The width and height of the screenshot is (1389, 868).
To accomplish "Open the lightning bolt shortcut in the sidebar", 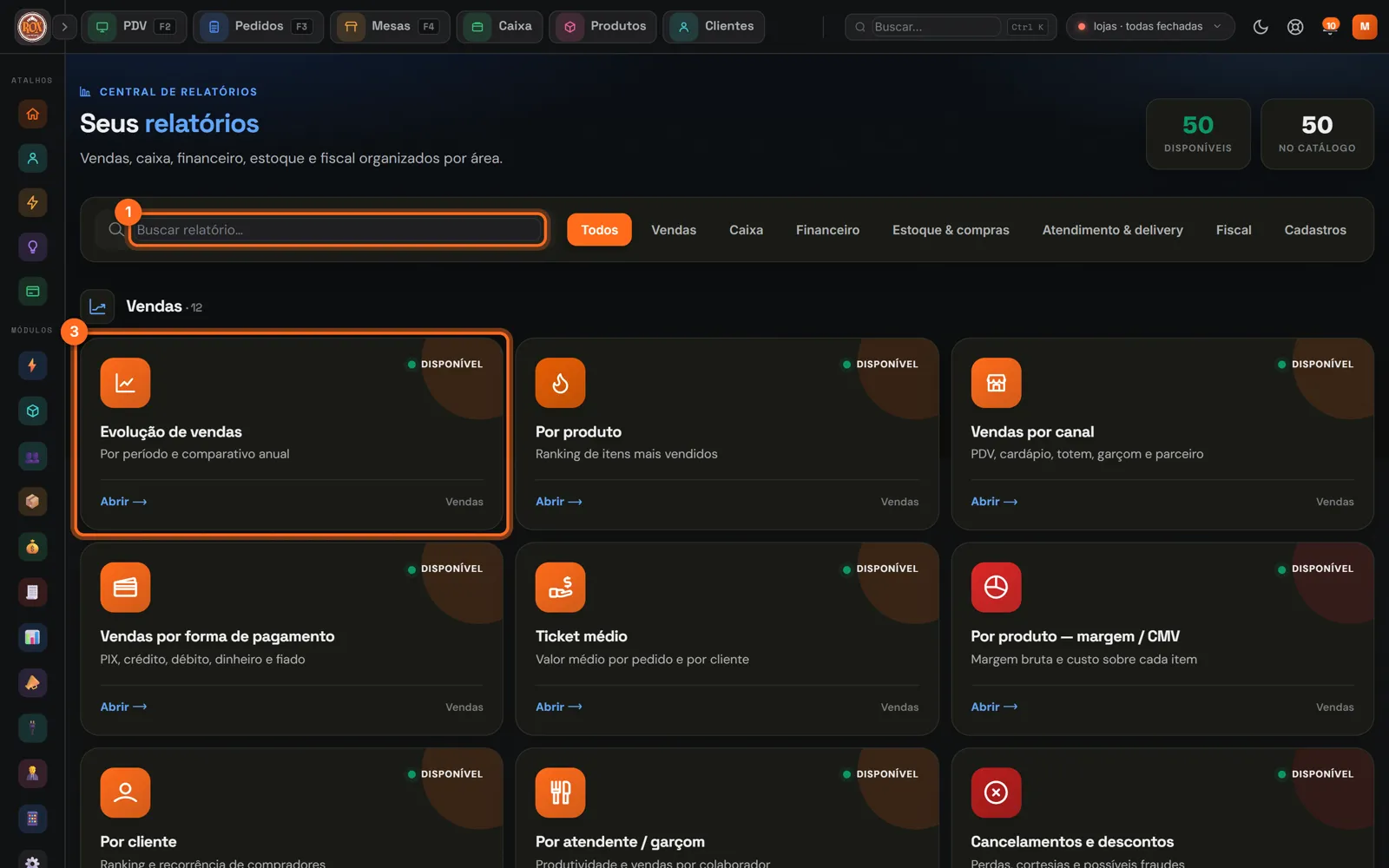I will (x=33, y=202).
